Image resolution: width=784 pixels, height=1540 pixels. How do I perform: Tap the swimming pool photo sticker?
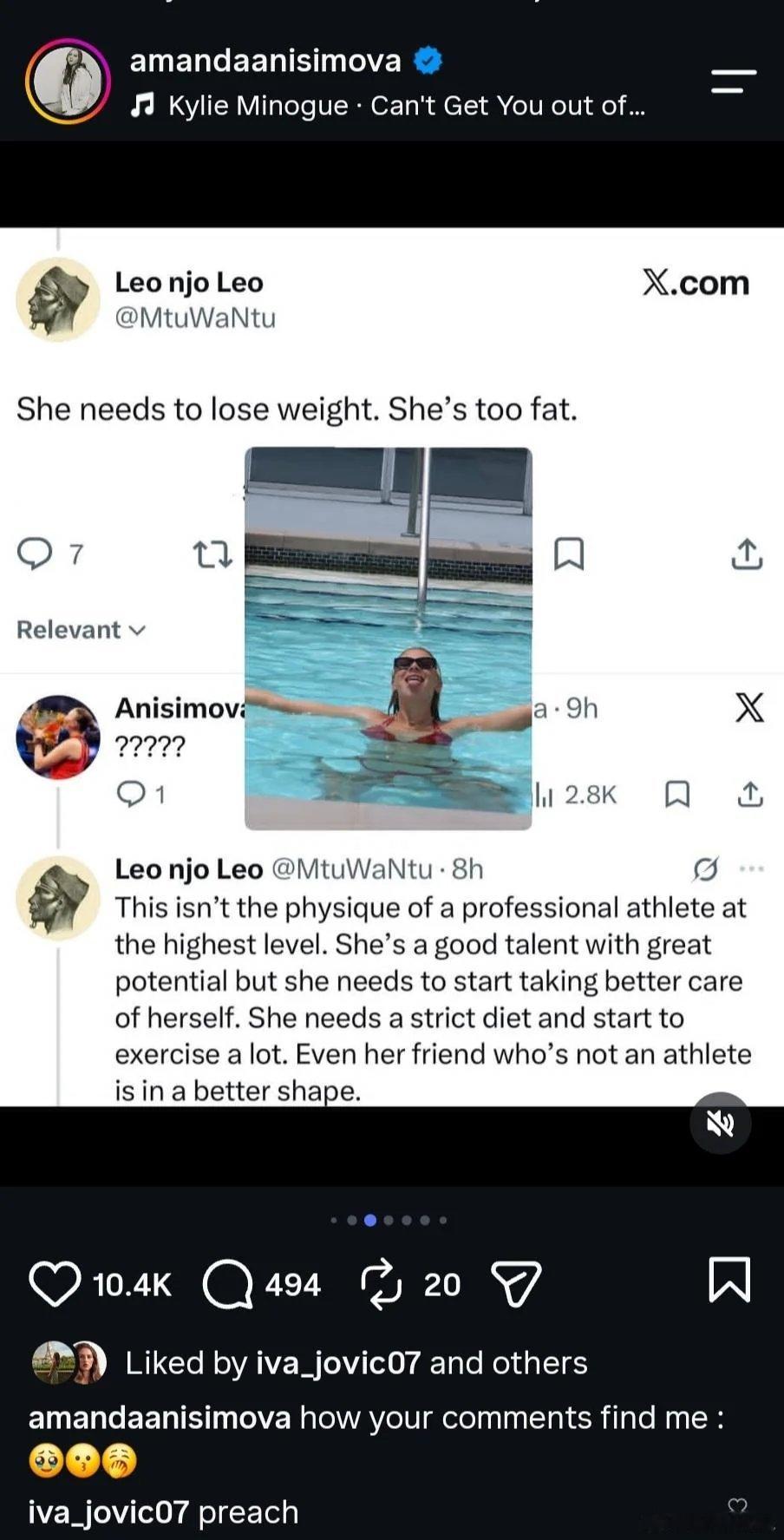388,639
